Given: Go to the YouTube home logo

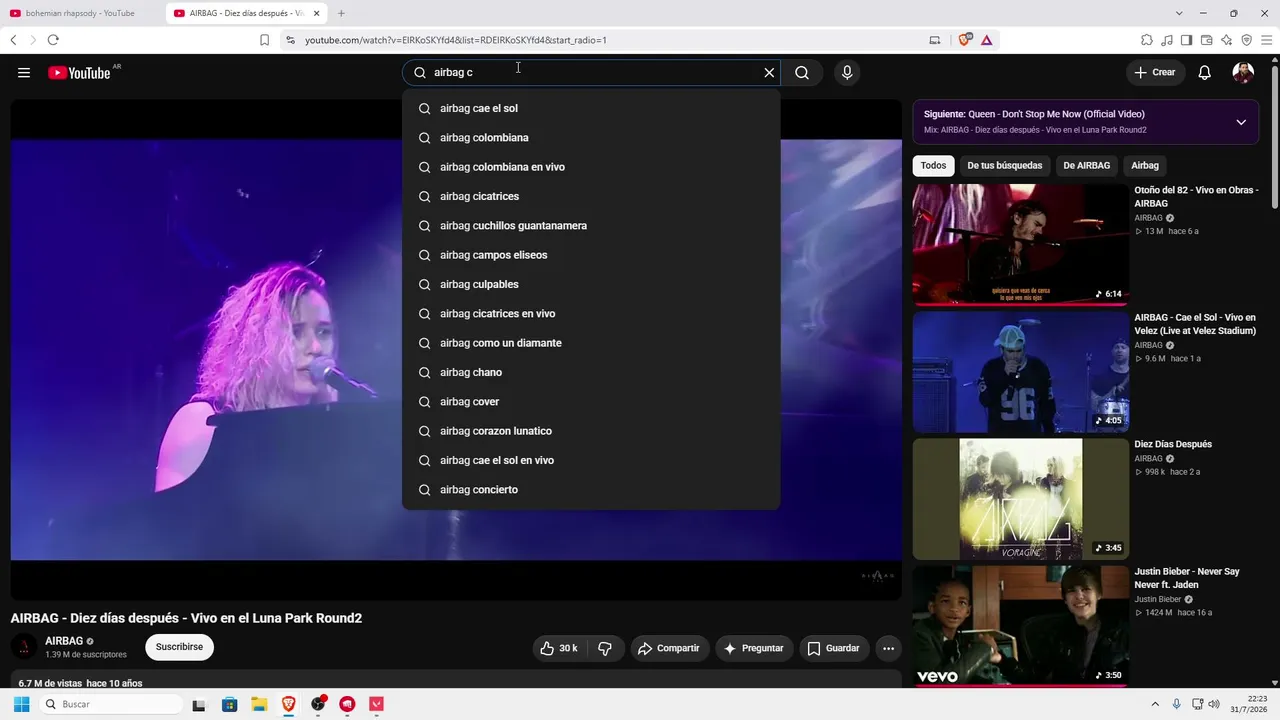Looking at the screenshot, I should tap(79, 72).
